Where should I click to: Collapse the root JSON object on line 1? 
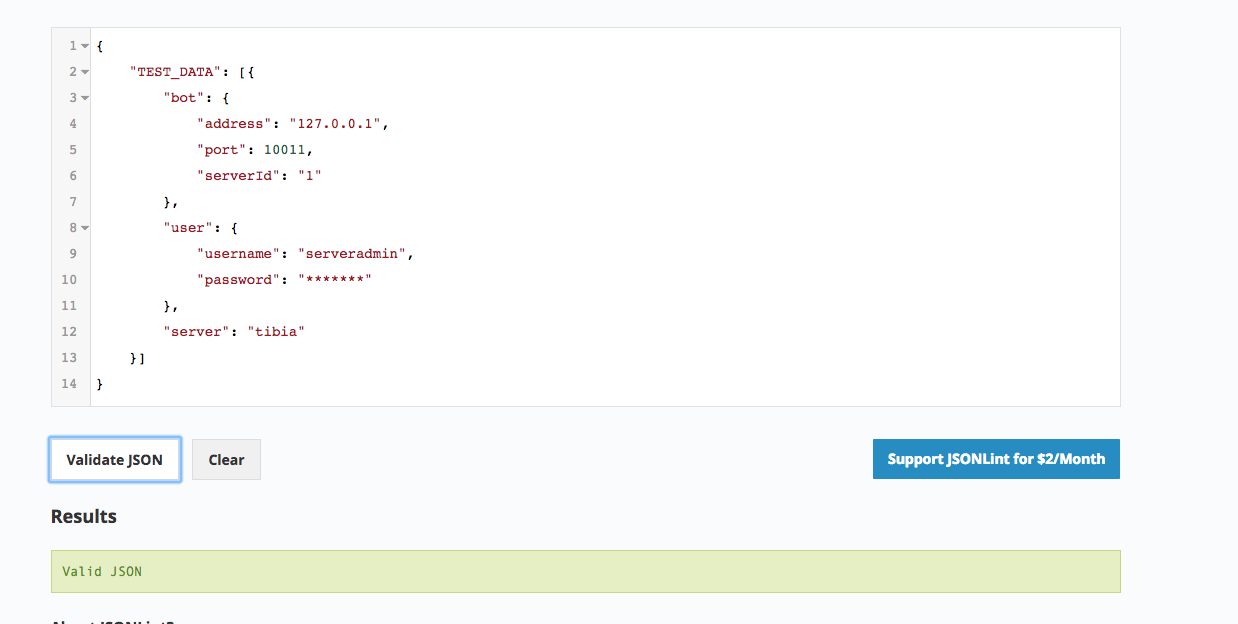tap(85, 45)
